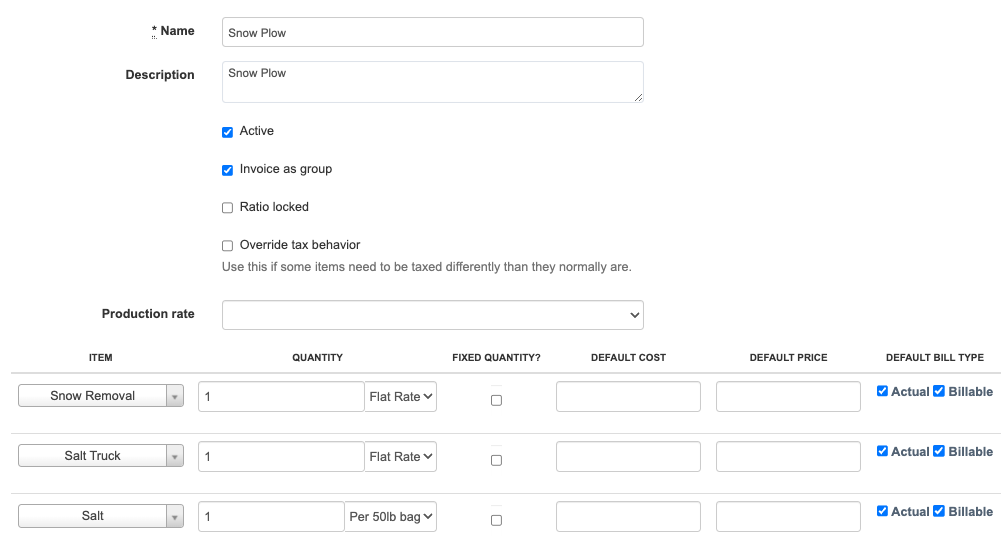Uncheck Billable for the Snow Removal row
This screenshot has width=1001, height=546.
[x=939, y=391]
